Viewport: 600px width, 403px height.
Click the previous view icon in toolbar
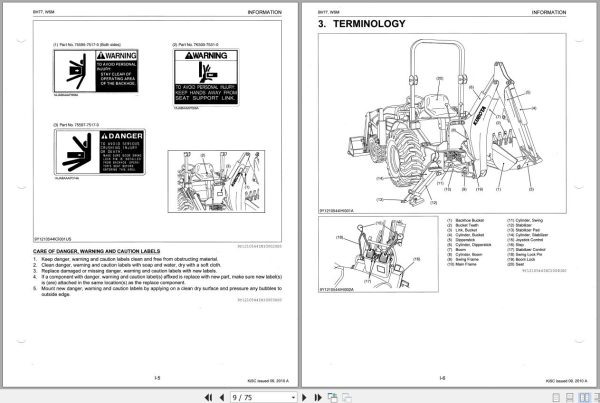pyautogui.click(x=333, y=398)
